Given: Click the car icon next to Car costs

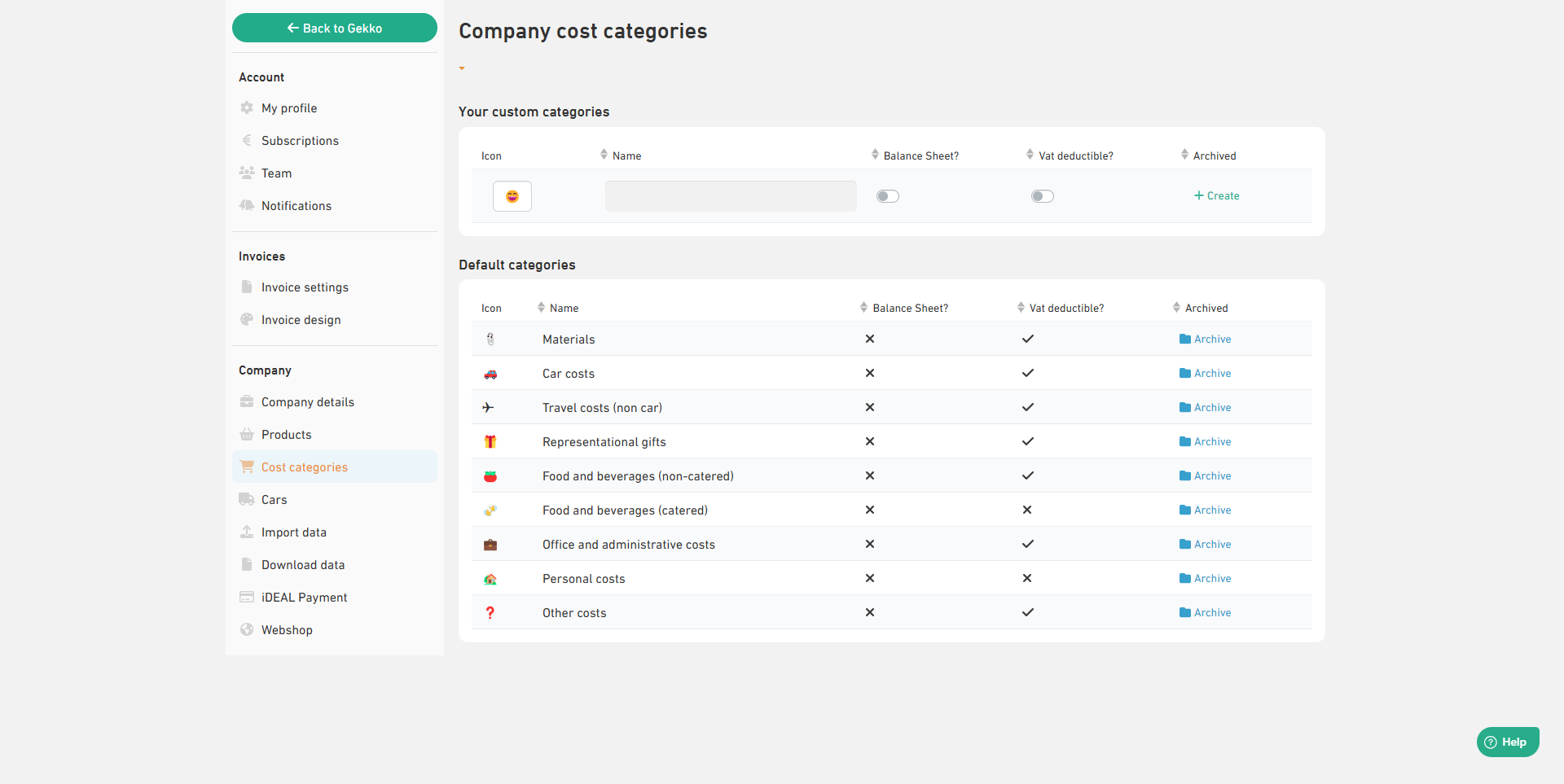Looking at the screenshot, I should [x=490, y=374].
